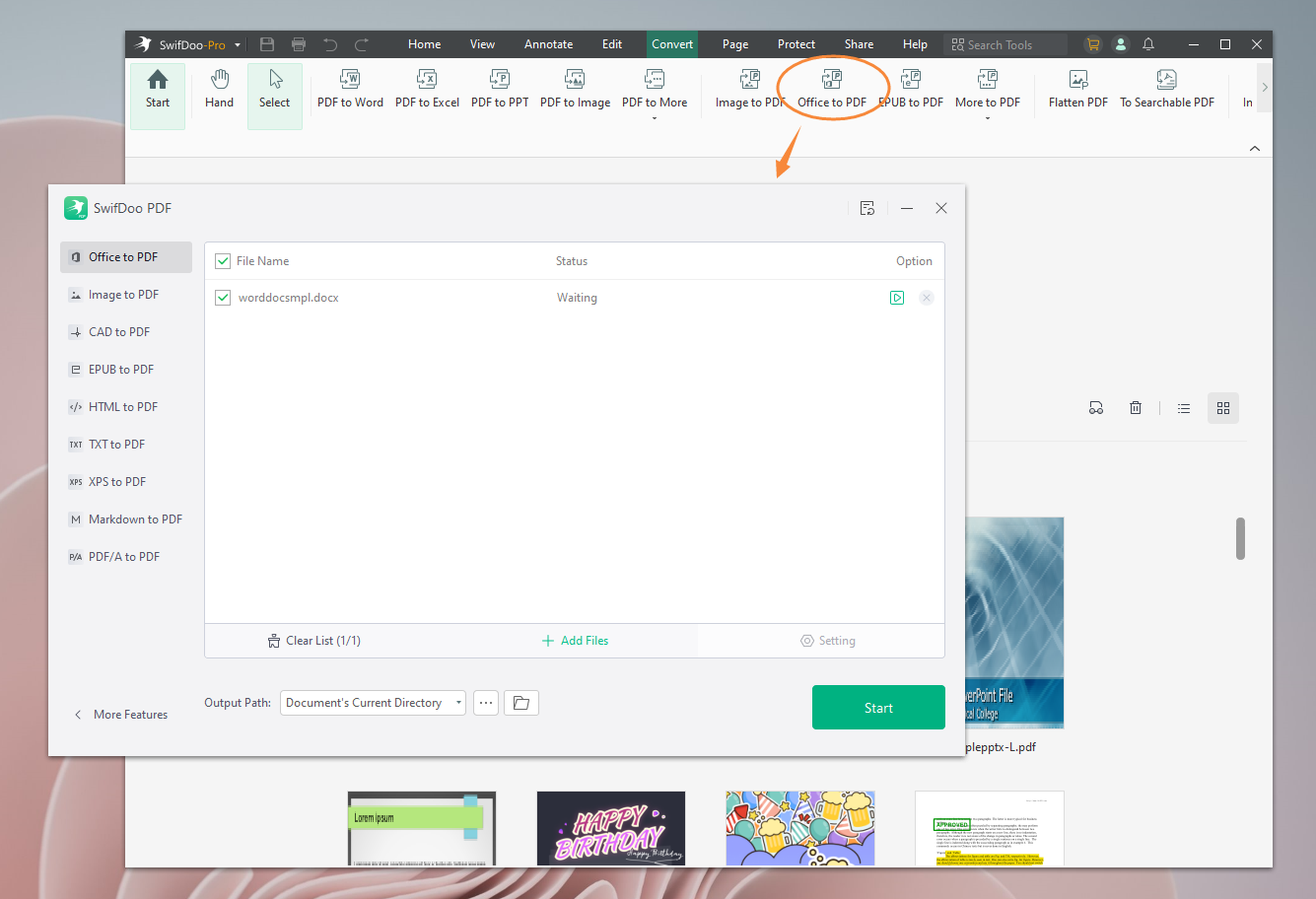
Task: Open conversion history icon in dialog header
Action: click(x=867, y=208)
